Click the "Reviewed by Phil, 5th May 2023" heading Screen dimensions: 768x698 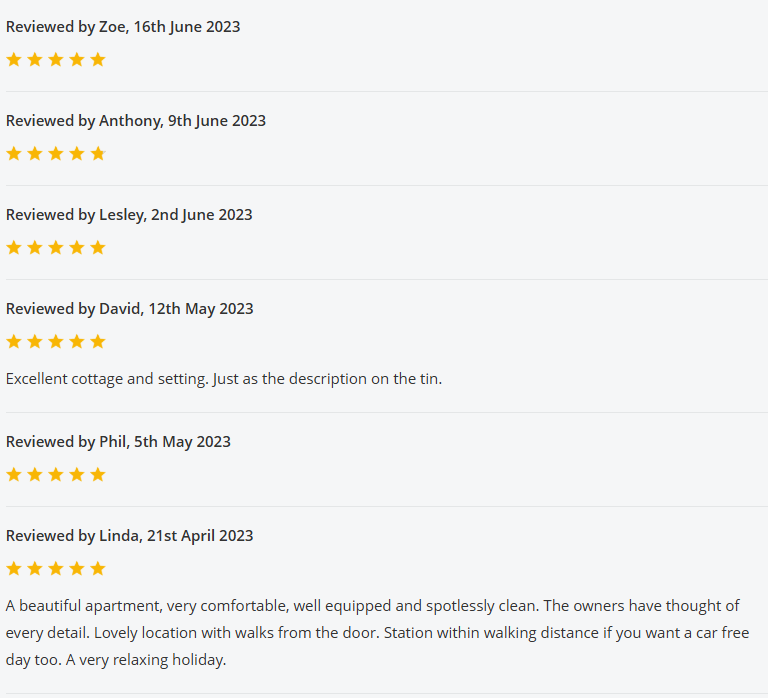point(118,442)
